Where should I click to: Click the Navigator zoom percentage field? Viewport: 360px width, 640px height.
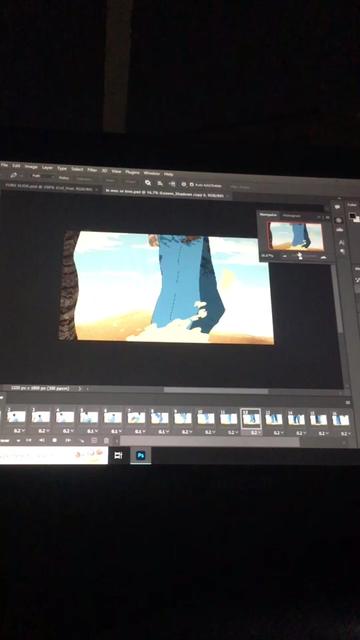point(267,256)
